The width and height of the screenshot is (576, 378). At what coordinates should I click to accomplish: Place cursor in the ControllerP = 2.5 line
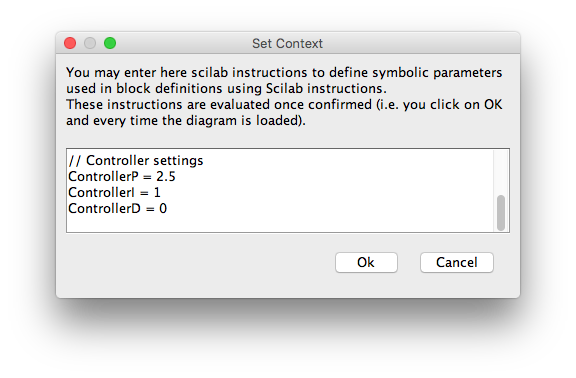tap(122, 177)
